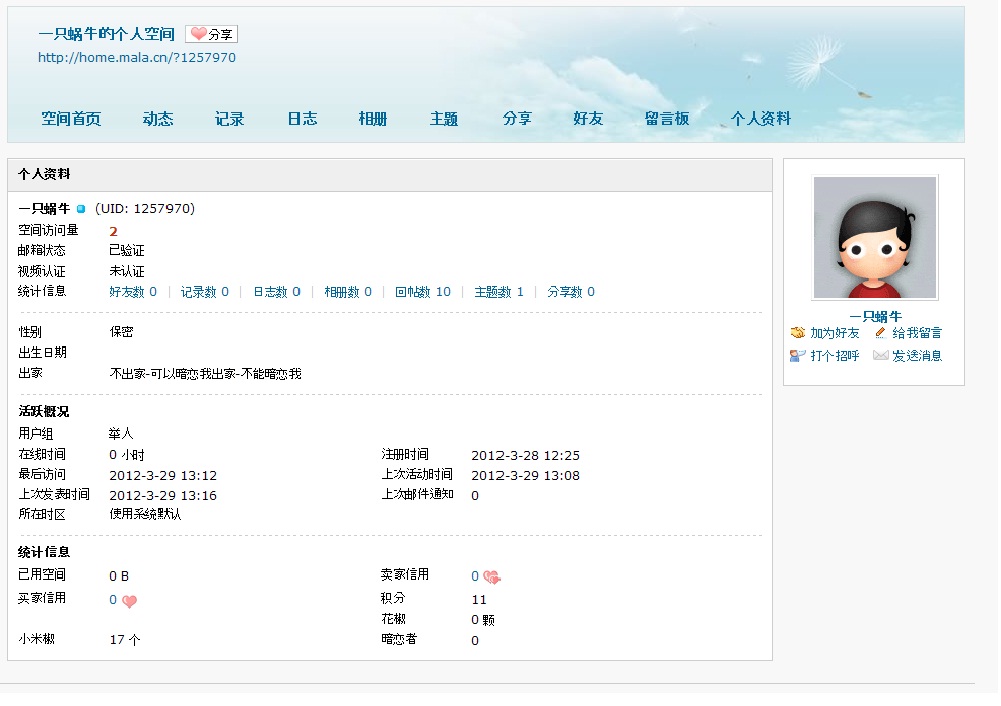The height and width of the screenshot is (706, 1001).
Task: Click the 好友数 0 statistics link
Action: click(133, 292)
